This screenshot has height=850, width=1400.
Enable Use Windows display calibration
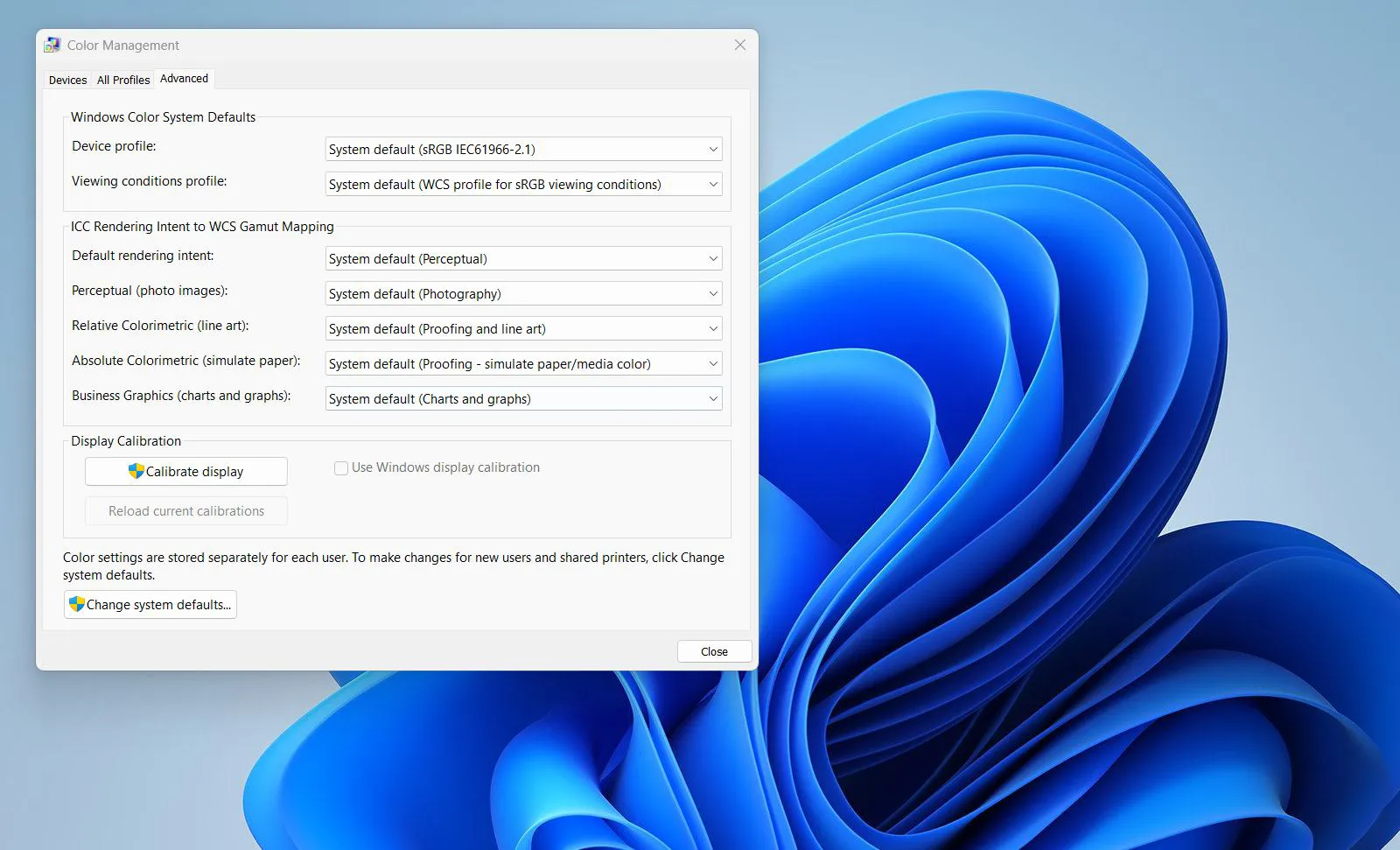pos(341,467)
